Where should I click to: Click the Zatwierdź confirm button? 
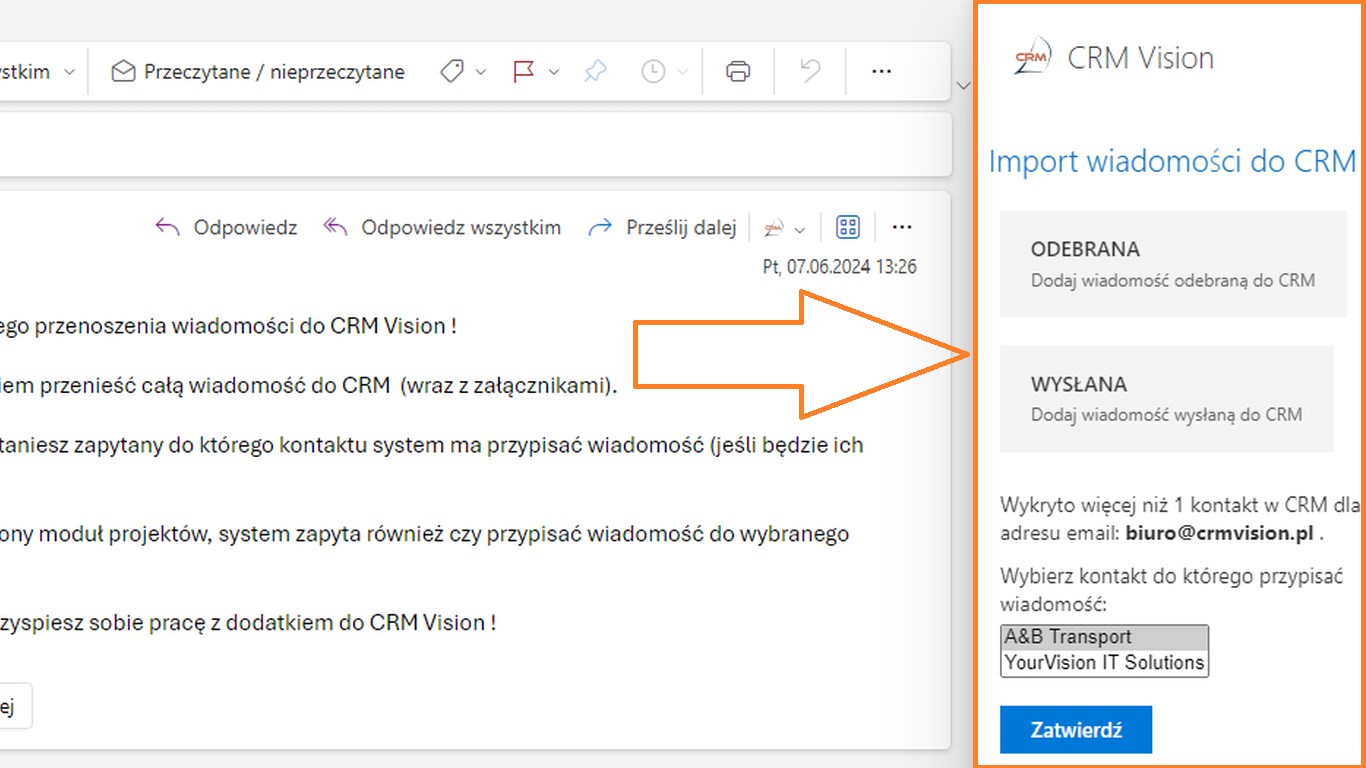(1076, 730)
